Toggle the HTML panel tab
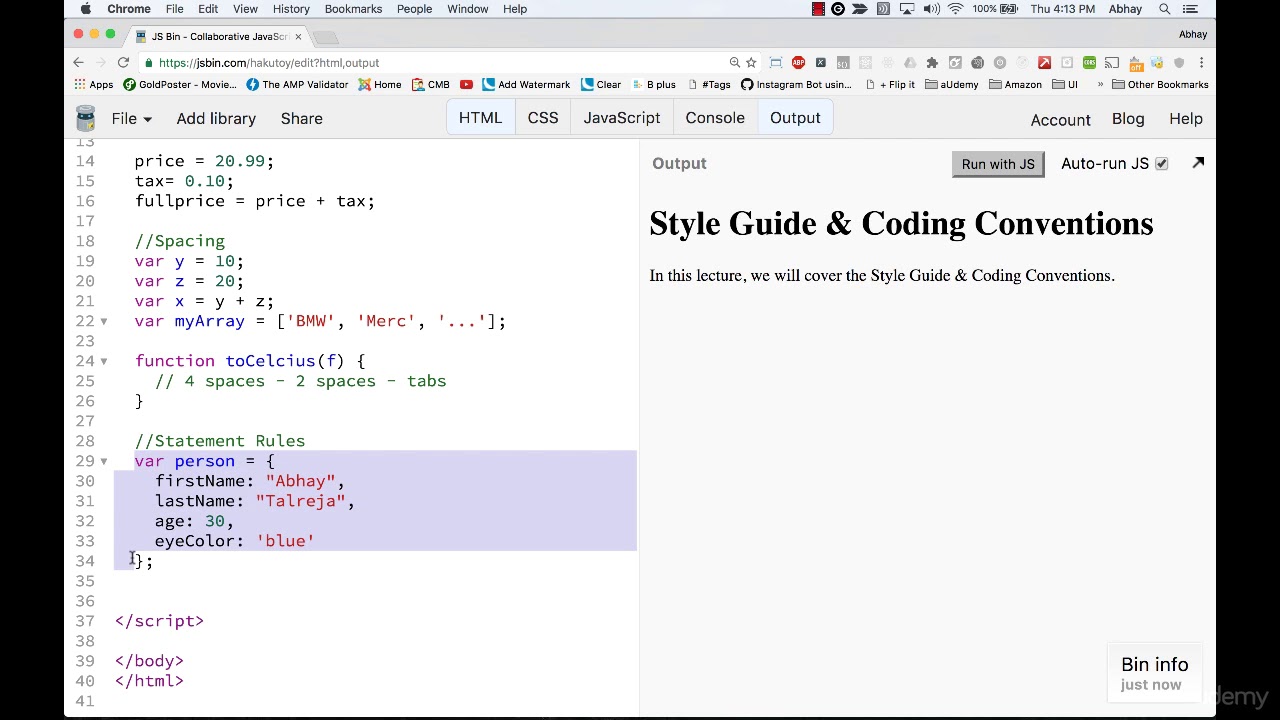Viewport: 1280px width, 720px height. 480,118
